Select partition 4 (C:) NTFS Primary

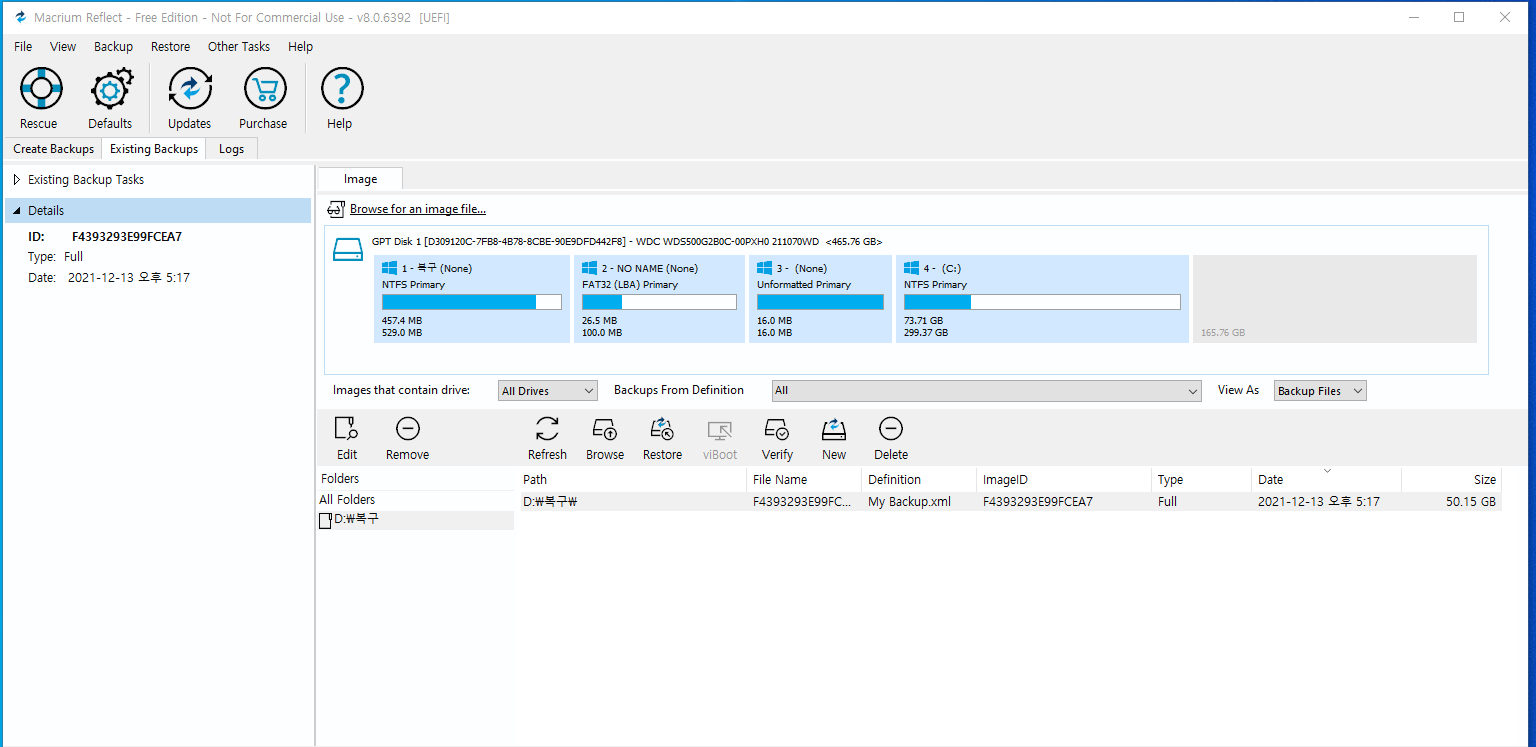(x=1042, y=299)
